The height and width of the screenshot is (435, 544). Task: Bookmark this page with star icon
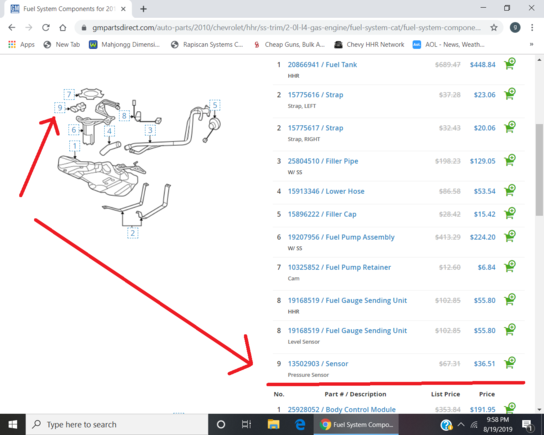[x=494, y=27]
